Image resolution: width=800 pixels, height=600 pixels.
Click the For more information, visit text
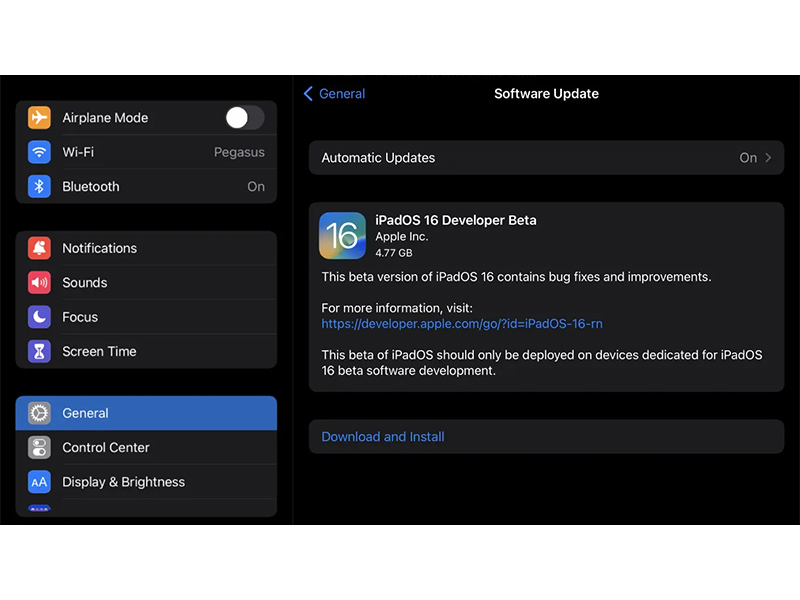397,308
